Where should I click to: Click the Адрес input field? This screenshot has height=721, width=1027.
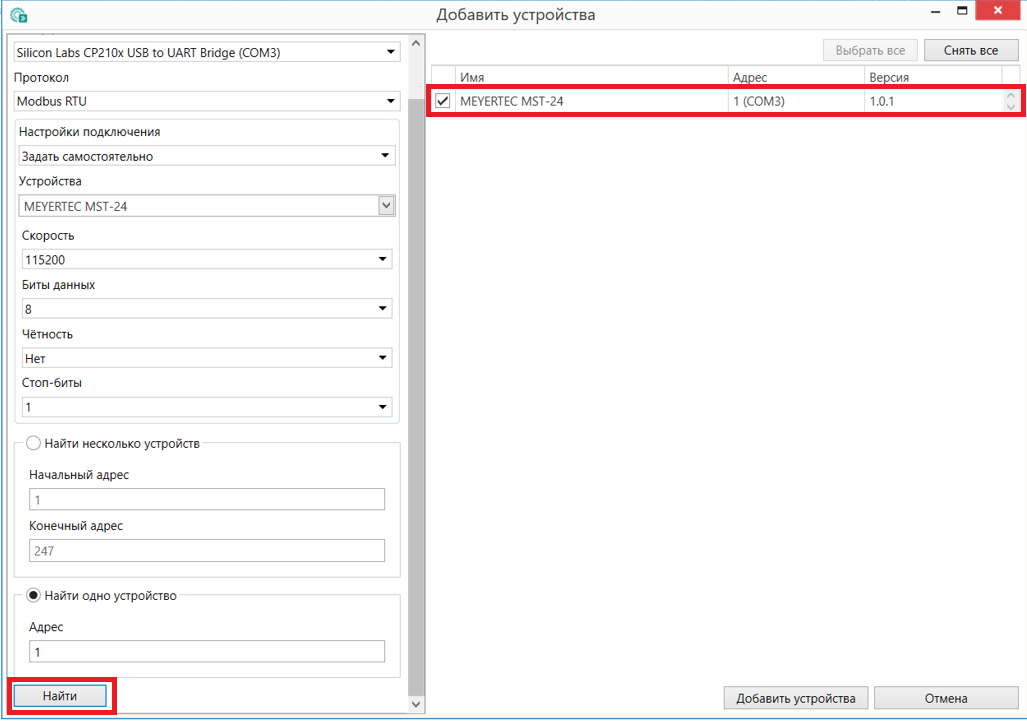point(207,652)
